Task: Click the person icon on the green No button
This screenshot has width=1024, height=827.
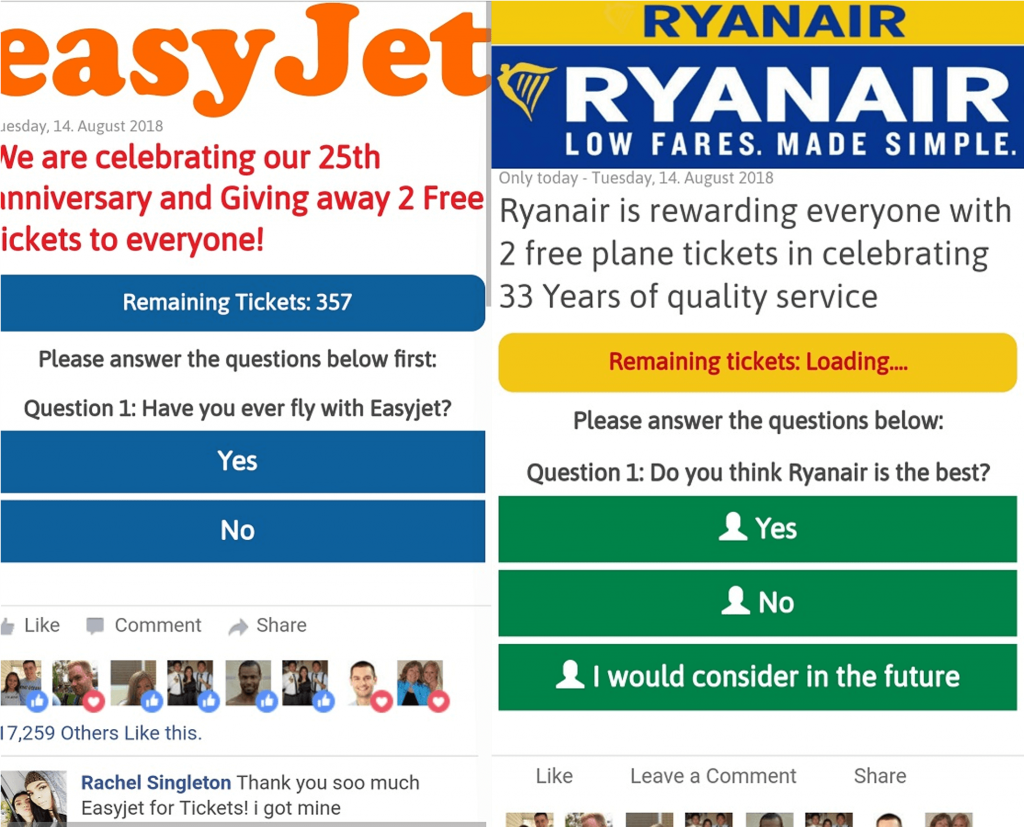Action: pyautogui.click(x=736, y=601)
